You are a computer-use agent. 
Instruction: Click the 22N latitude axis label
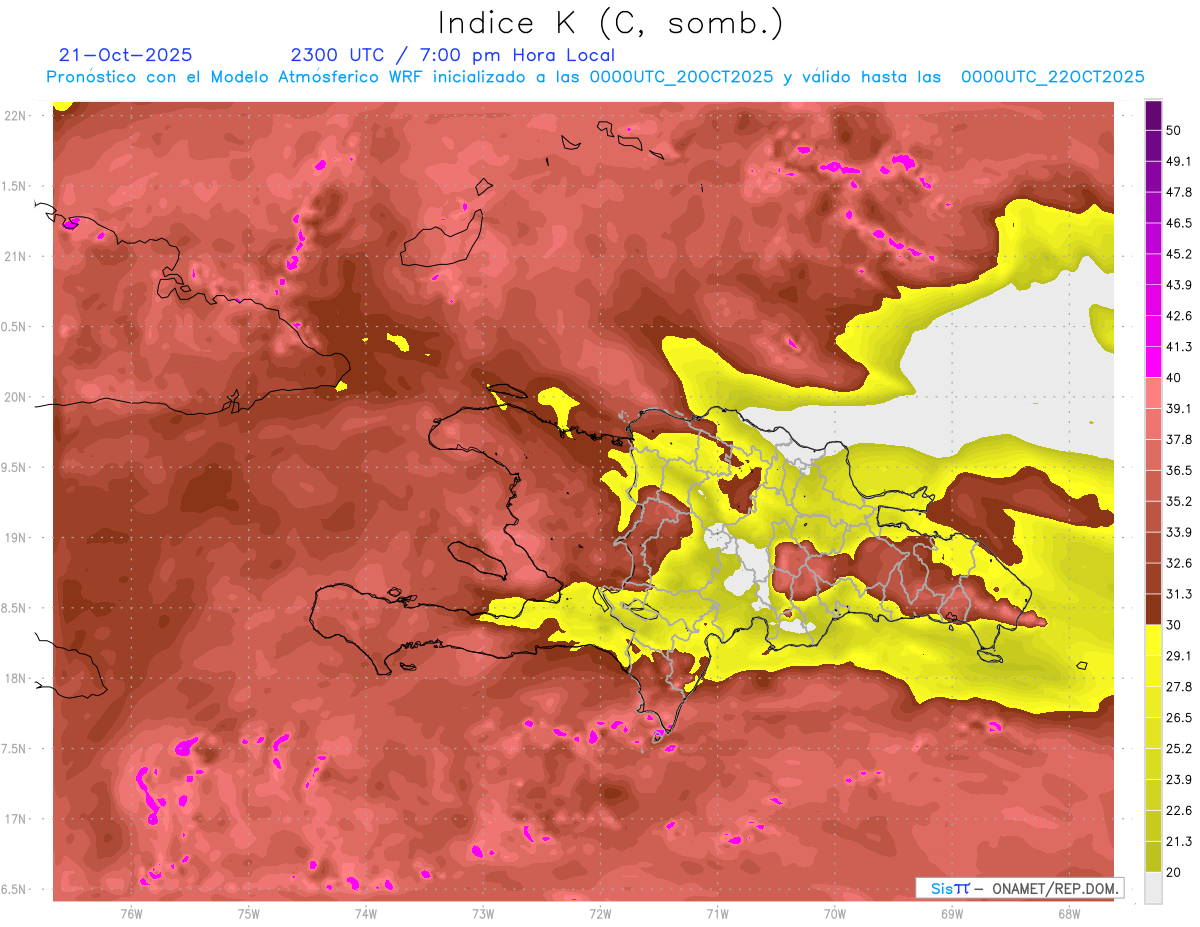tap(16, 115)
